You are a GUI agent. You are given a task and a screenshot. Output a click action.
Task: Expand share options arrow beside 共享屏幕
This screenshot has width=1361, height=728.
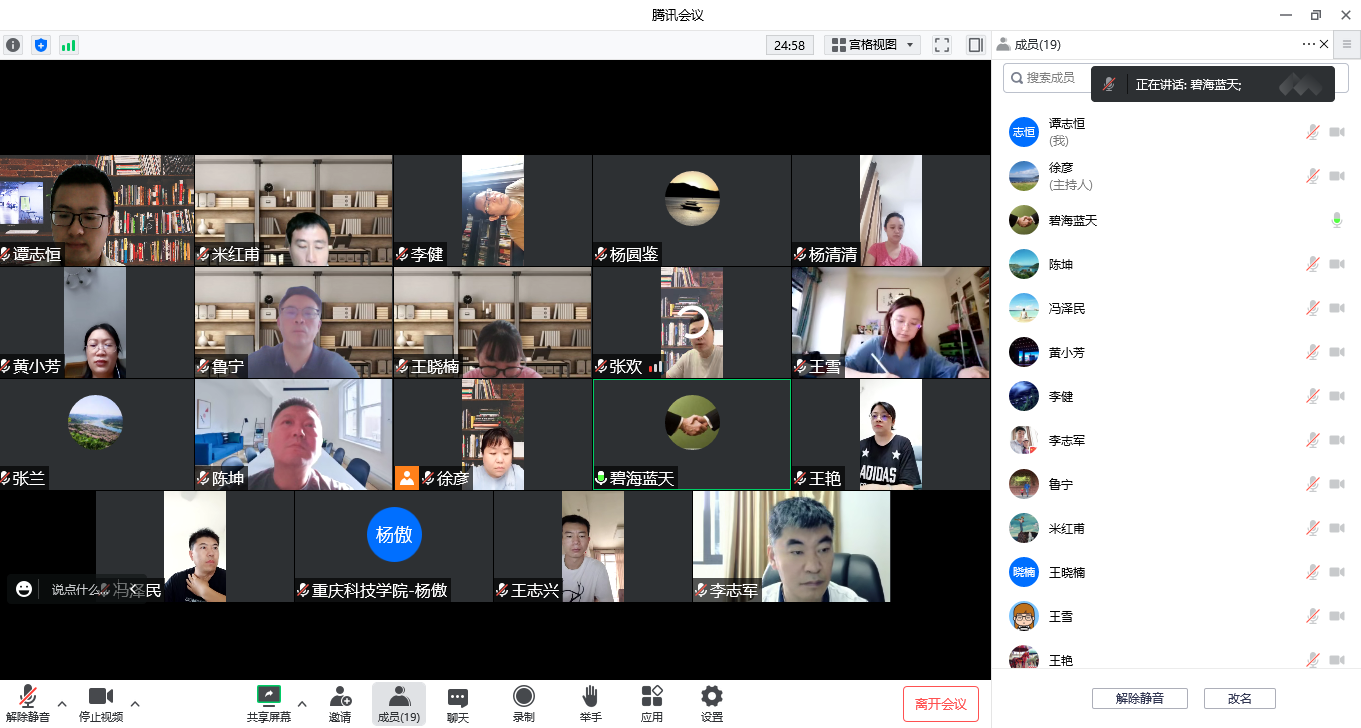[x=302, y=704]
